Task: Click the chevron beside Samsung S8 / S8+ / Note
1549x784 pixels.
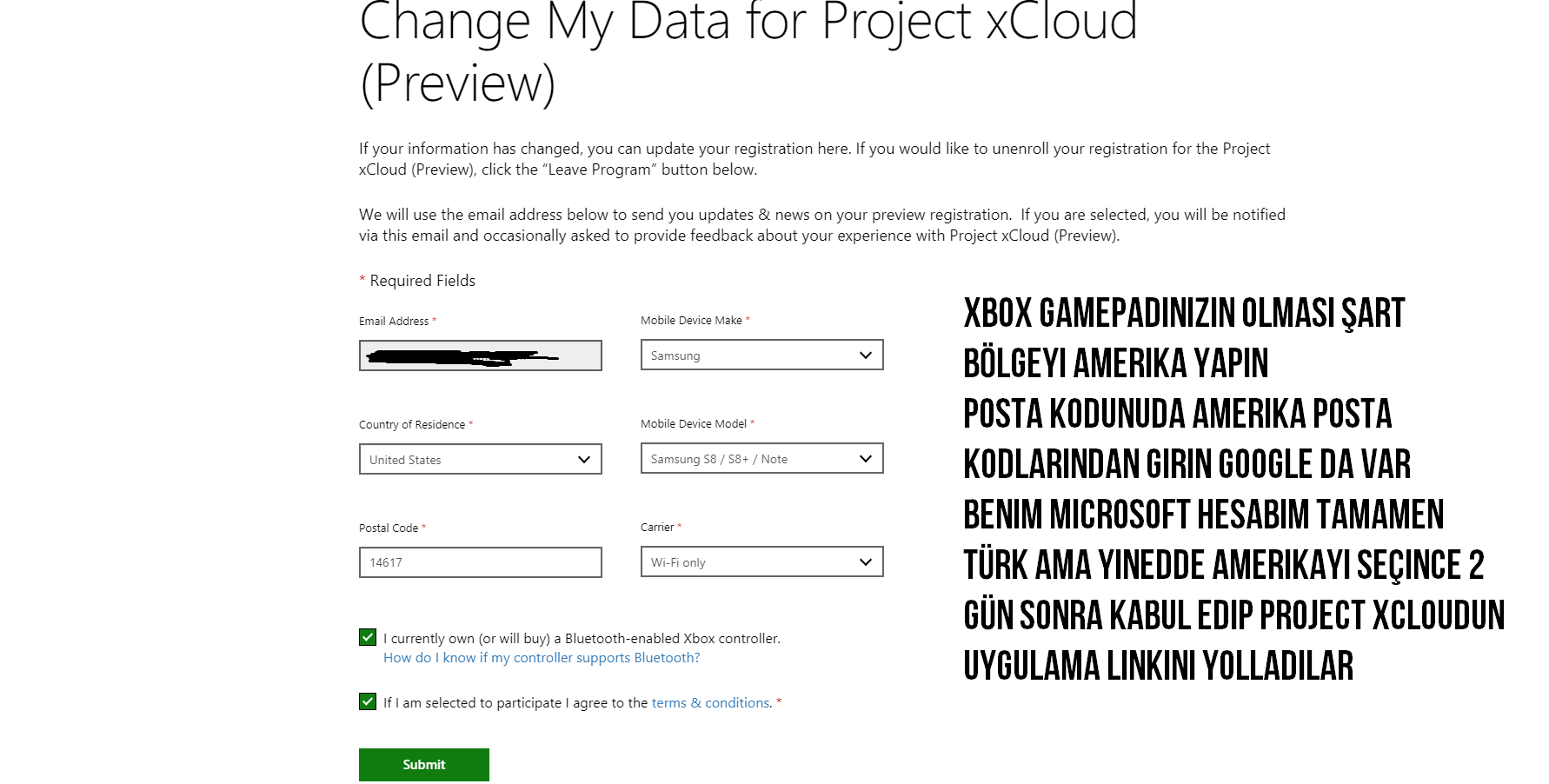Action: click(x=865, y=458)
